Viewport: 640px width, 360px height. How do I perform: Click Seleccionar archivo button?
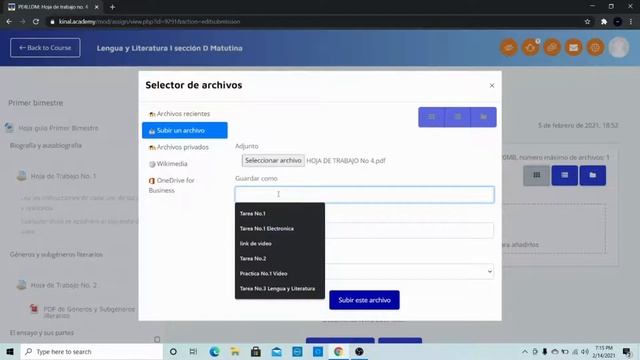click(x=273, y=160)
